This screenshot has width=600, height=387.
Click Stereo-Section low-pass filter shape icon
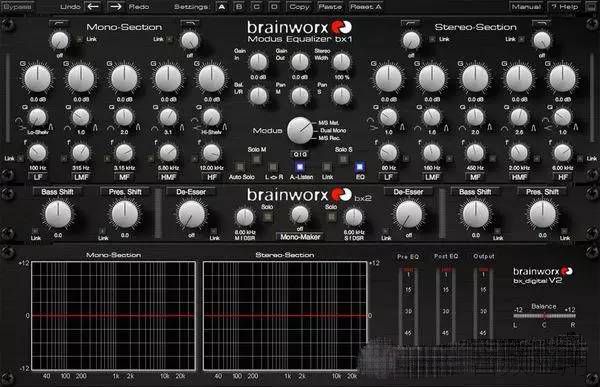pyautogui.click(x=541, y=24)
